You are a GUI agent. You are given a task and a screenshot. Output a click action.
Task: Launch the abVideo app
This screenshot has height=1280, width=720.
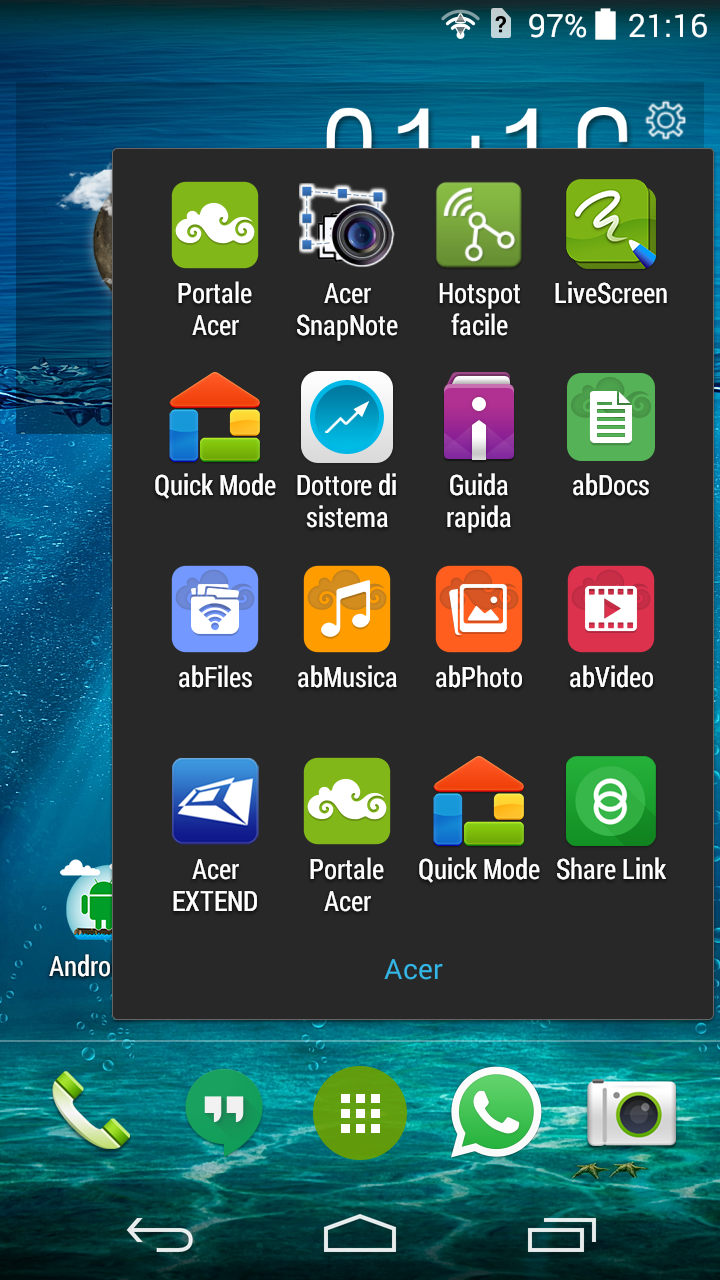click(x=611, y=609)
